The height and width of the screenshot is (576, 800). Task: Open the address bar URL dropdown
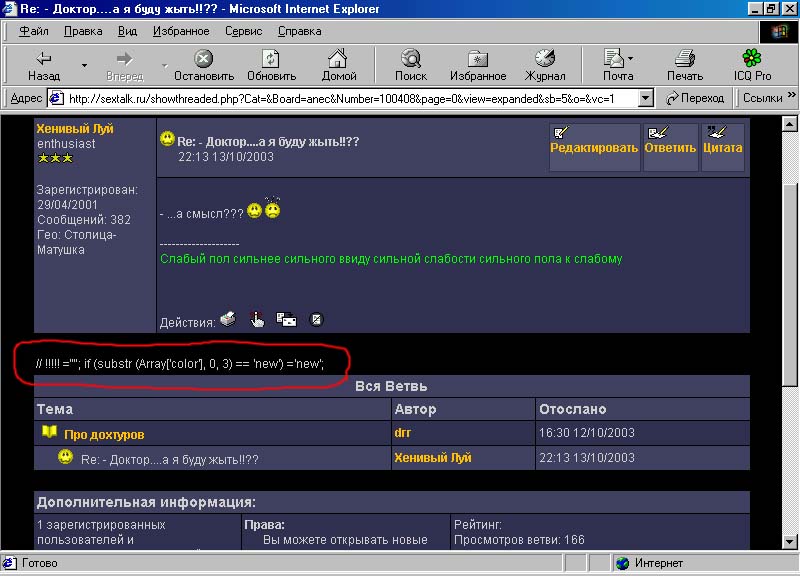coord(645,98)
